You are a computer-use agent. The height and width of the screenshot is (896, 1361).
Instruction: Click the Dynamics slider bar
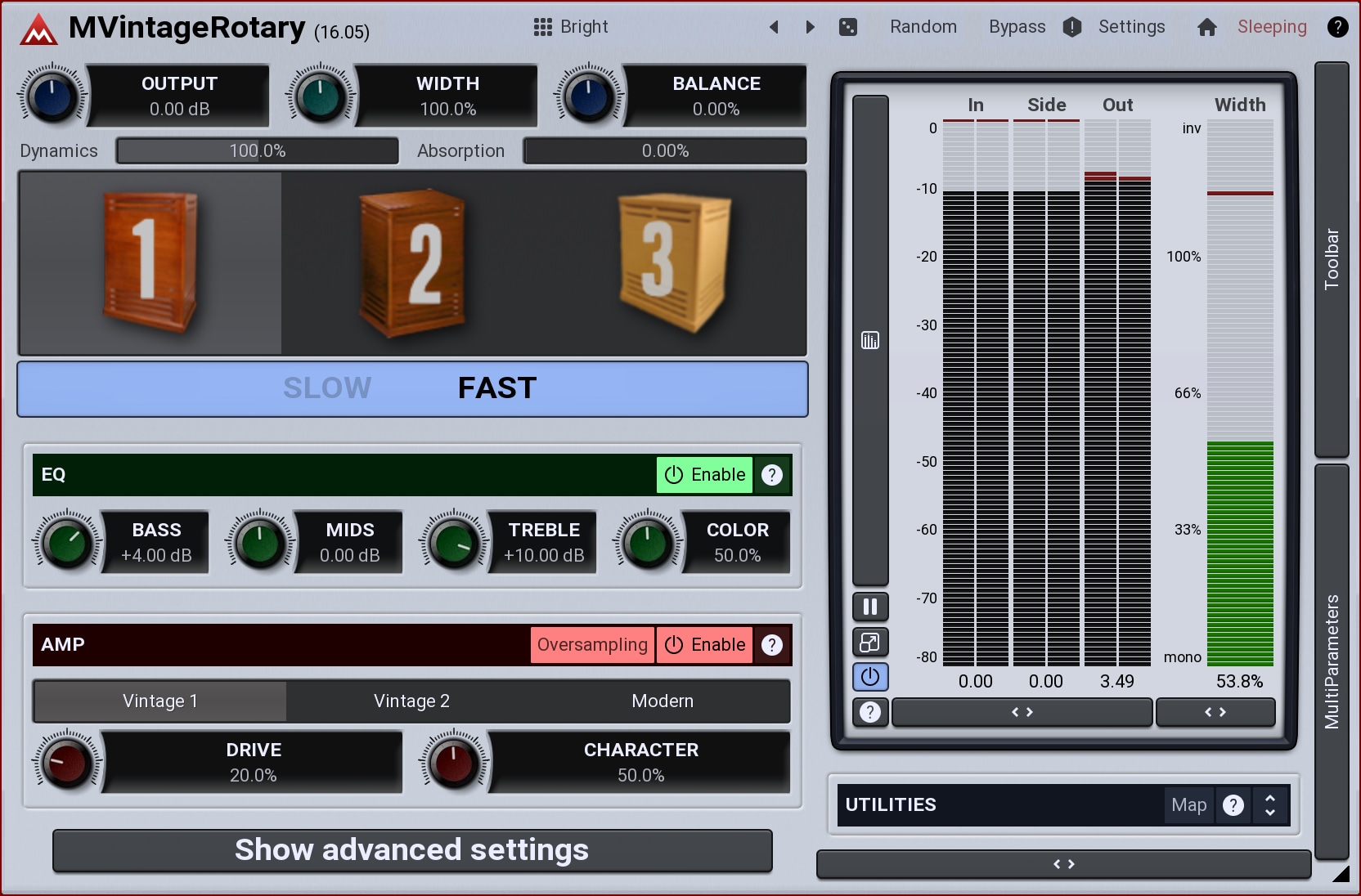[258, 151]
